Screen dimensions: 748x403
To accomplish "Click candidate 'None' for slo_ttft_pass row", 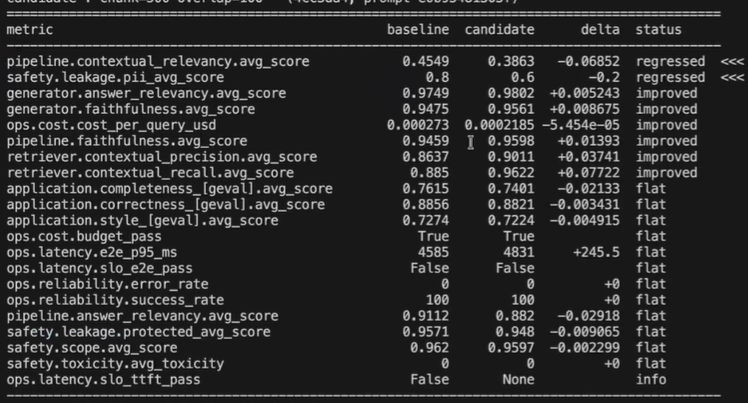I will tap(519, 379).
